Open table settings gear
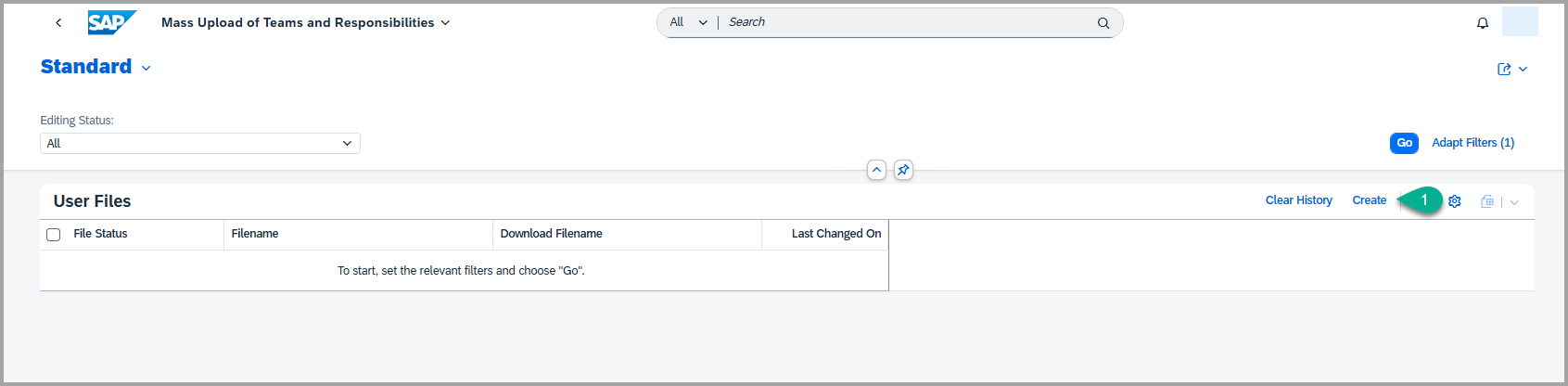 pos(1455,201)
